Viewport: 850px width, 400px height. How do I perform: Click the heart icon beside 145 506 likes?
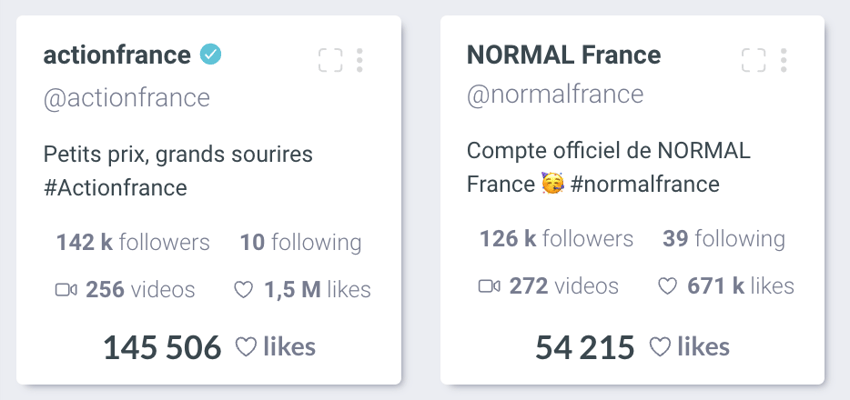point(246,347)
